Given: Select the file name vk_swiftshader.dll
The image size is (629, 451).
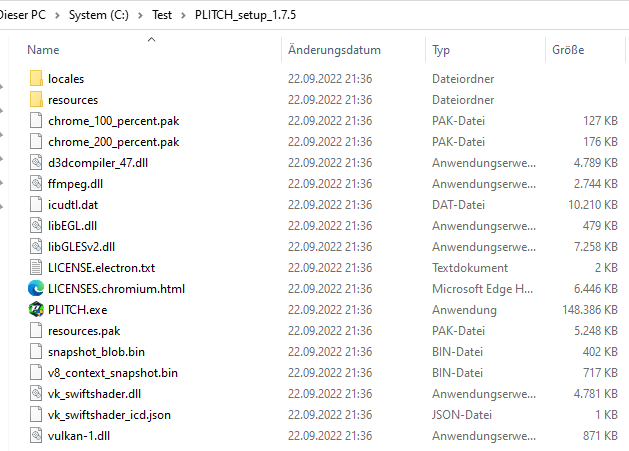Looking at the screenshot, I should tap(94, 394).
